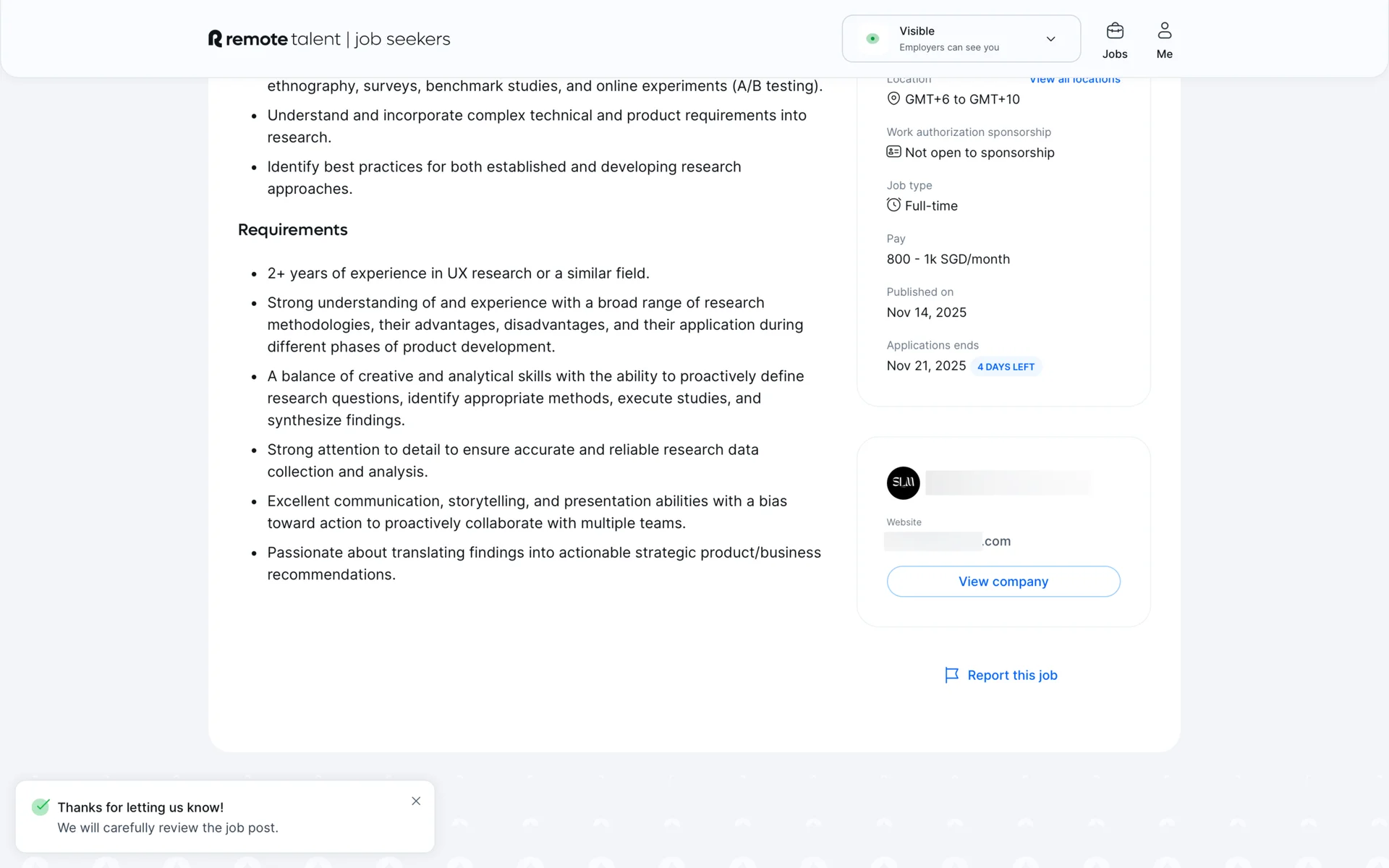1389x868 pixels.
Task: Open the Me profile icon
Action: [x=1164, y=31]
